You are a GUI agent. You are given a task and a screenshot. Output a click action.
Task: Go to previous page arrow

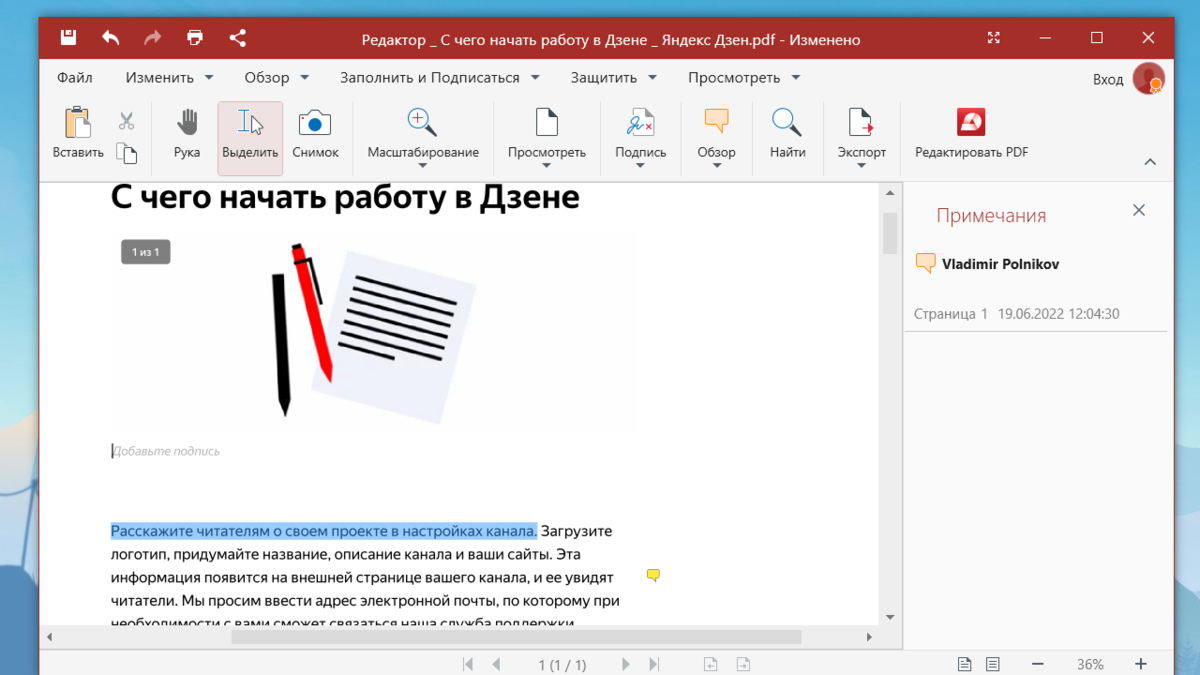point(496,664)
